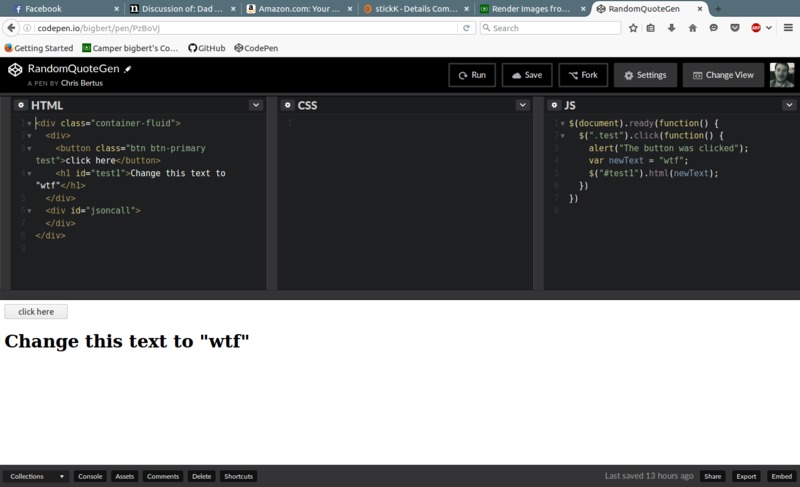
Task: Expand the HTML panel dropdown chevron
Action: [256, 105]
